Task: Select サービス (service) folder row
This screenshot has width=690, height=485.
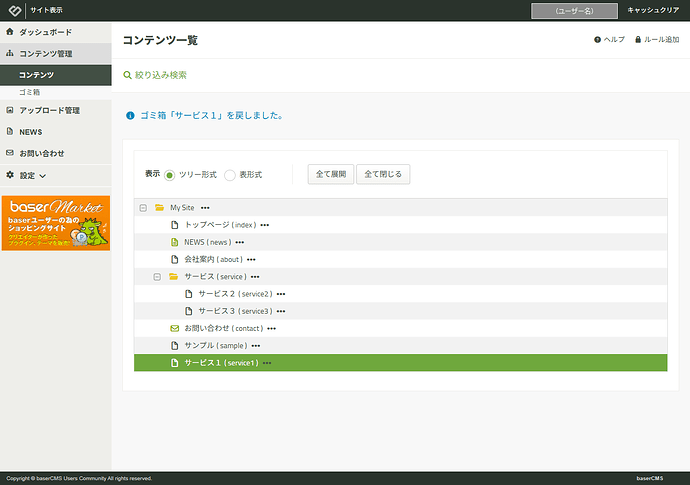Action: tap(400, 277)
